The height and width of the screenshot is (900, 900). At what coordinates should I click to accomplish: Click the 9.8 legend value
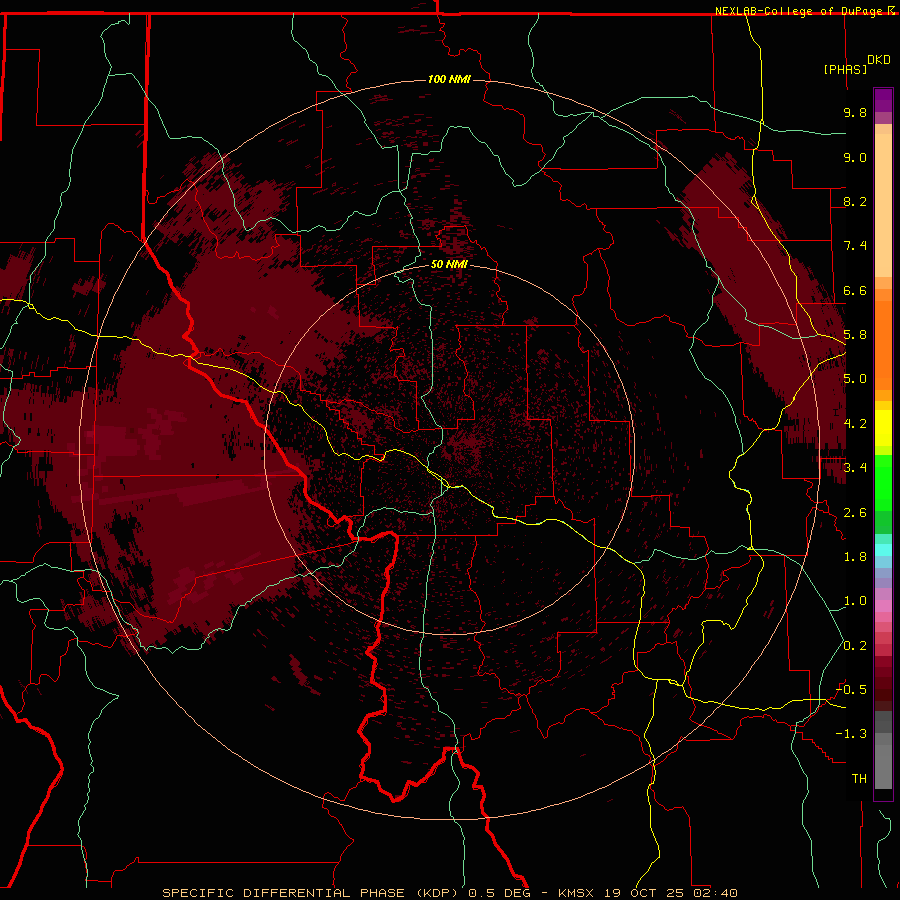click(855, 112)
